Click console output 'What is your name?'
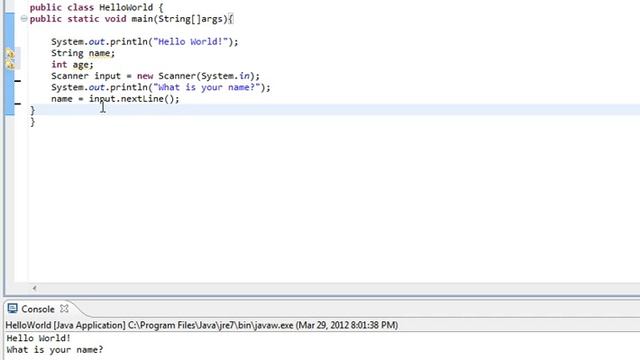This screenshot has height=360, width=640. click(x=55, y=350)
